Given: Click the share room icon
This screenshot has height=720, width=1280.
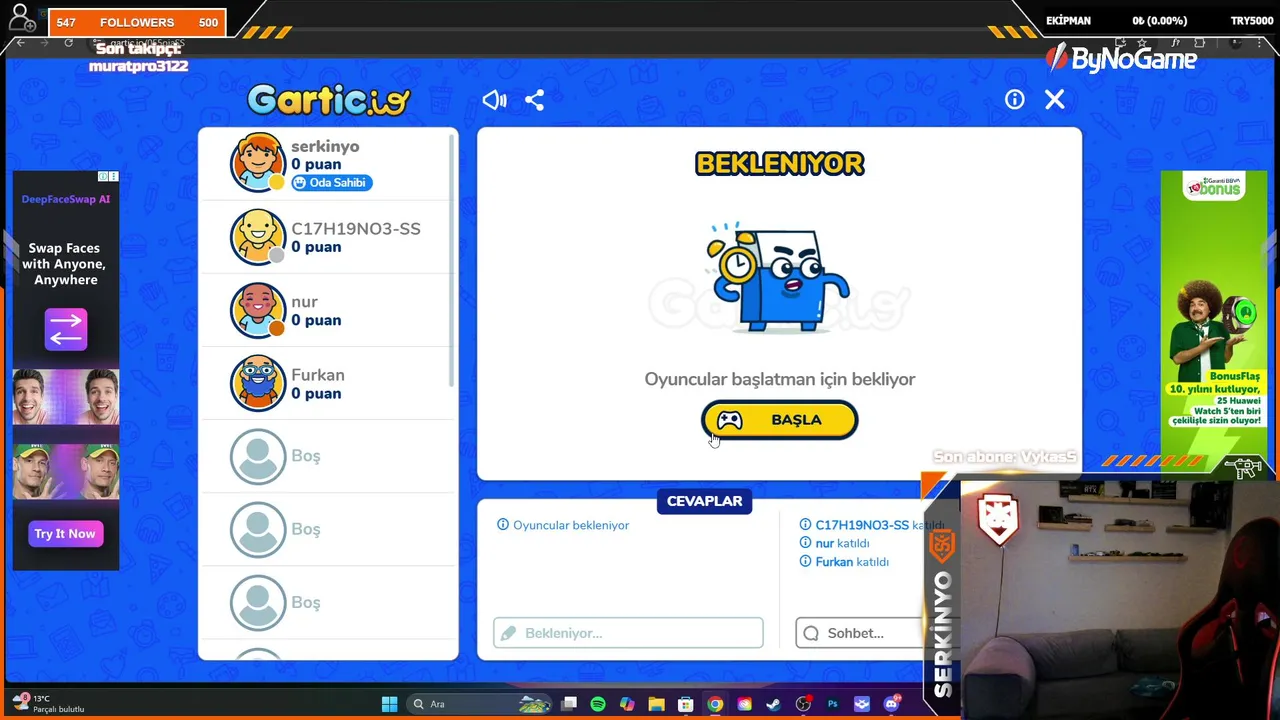Looking at the screenshot, I should [x=535, y=100].
